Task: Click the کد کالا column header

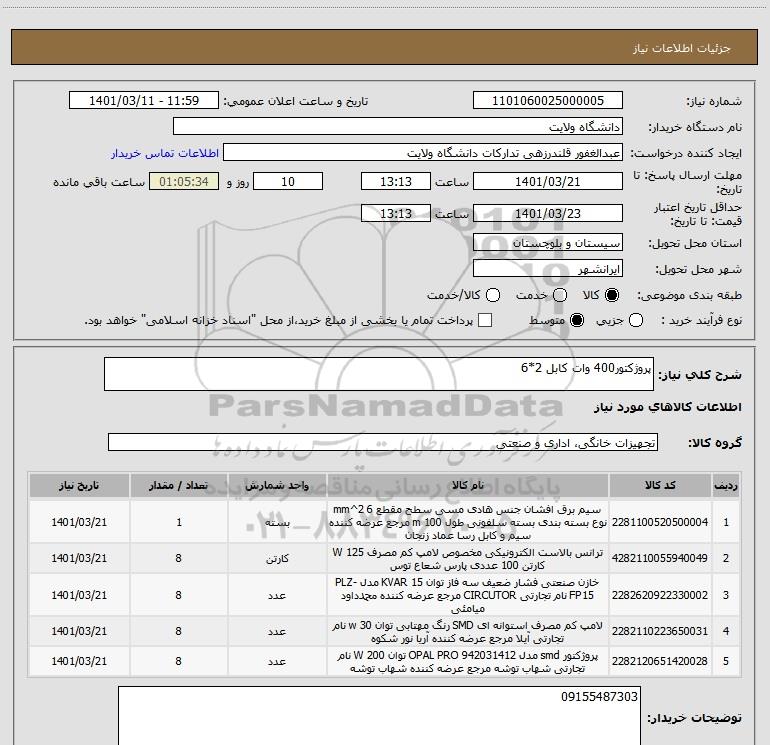Action: [x=660, y=486]
